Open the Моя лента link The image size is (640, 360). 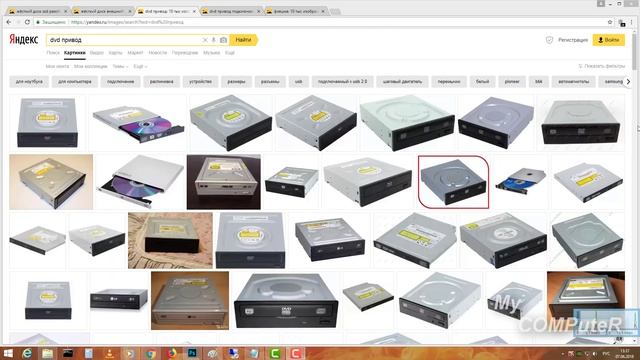pyautogui.click(x=57, y=66)
